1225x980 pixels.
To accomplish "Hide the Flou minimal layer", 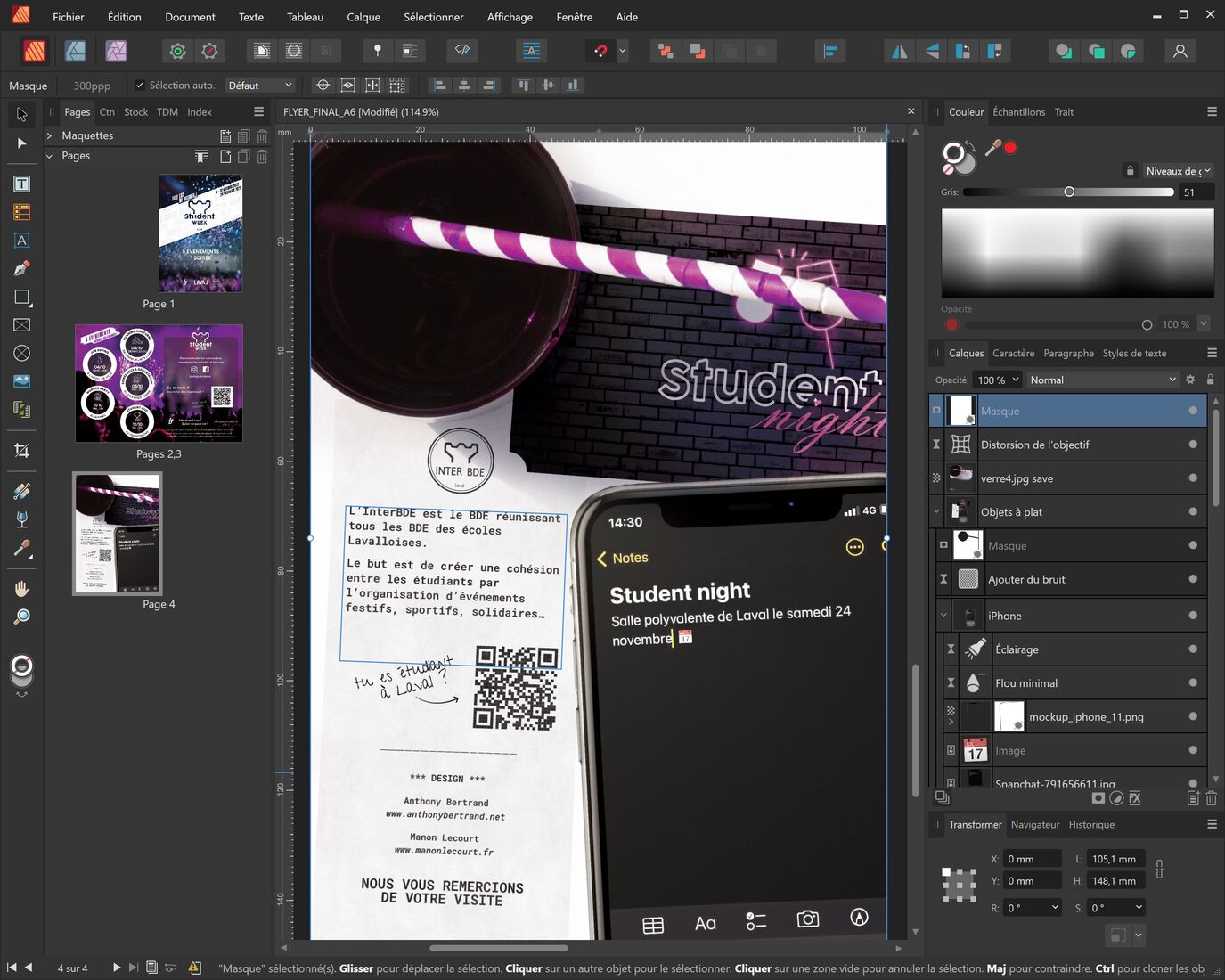I will click(1192, 683).
